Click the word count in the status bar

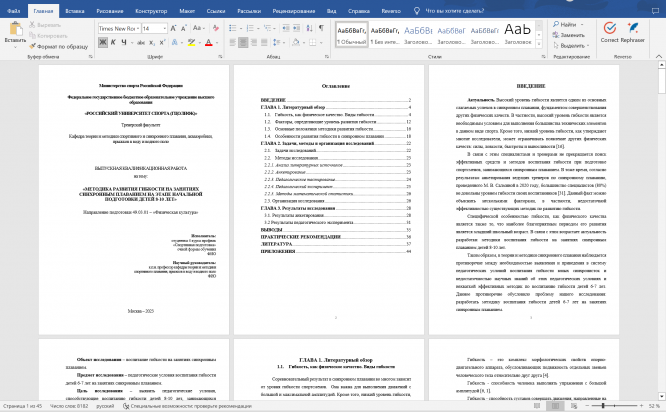point(69,406)
